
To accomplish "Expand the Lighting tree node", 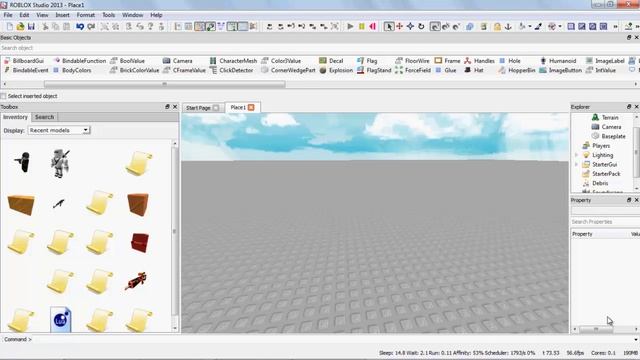I will [x=576, y=155].
